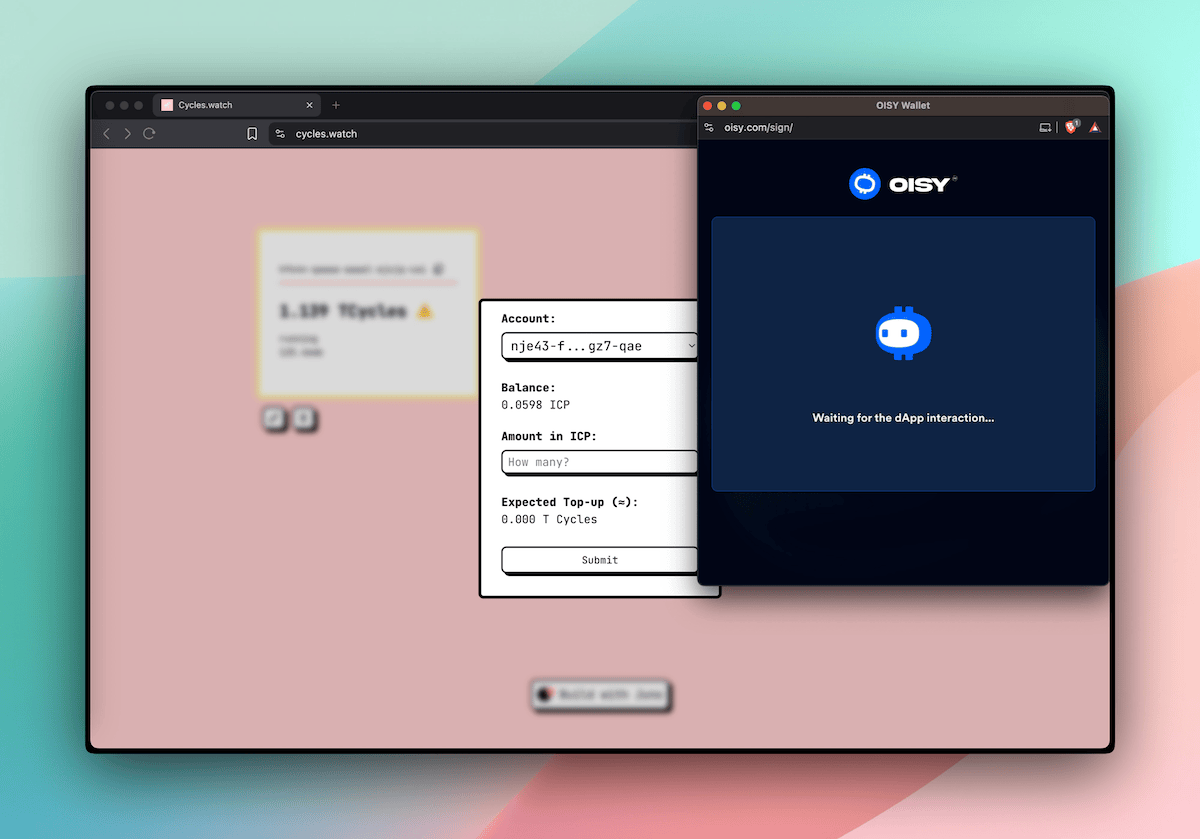Image resolution: width=1200 pixels, height=839 pixels.
Task: Expand the account selector chevron
Action: click(x=690, y=346)
